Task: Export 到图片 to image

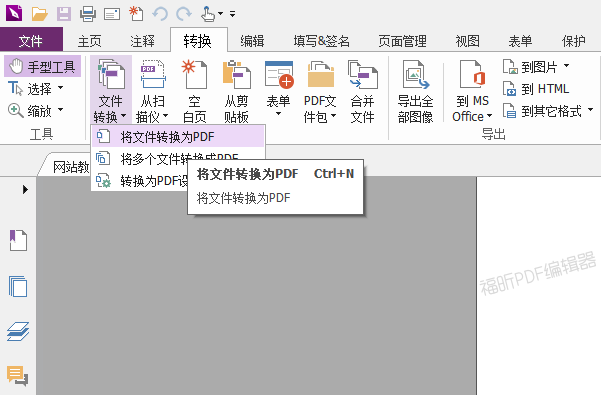Action: pyautogui.click(x=530, y=67)
